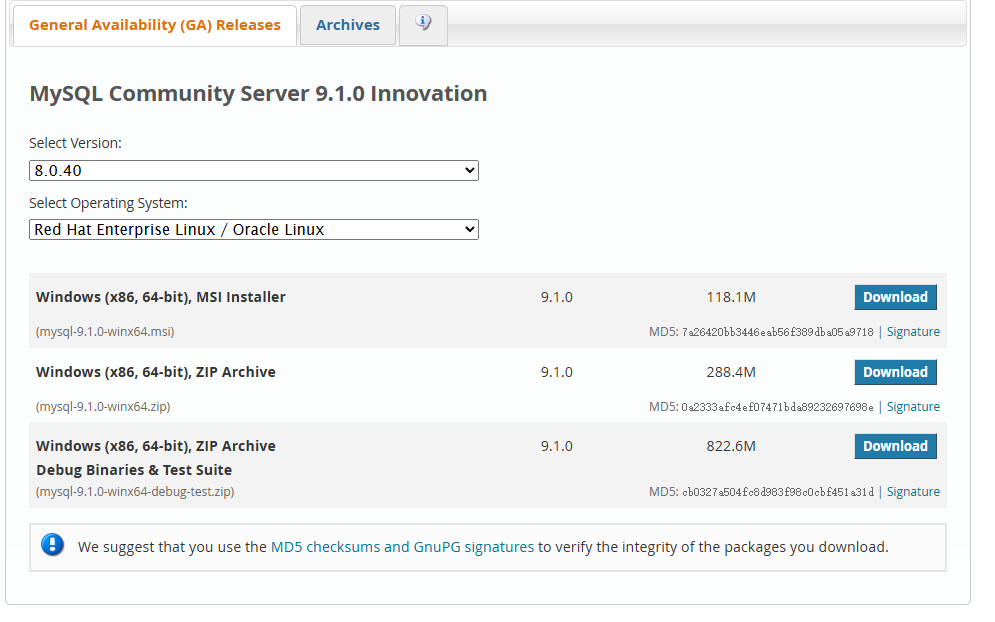Download the 288.4M ZIP Archive
This screenshot has width=995, height=622.
pos(895,372)
